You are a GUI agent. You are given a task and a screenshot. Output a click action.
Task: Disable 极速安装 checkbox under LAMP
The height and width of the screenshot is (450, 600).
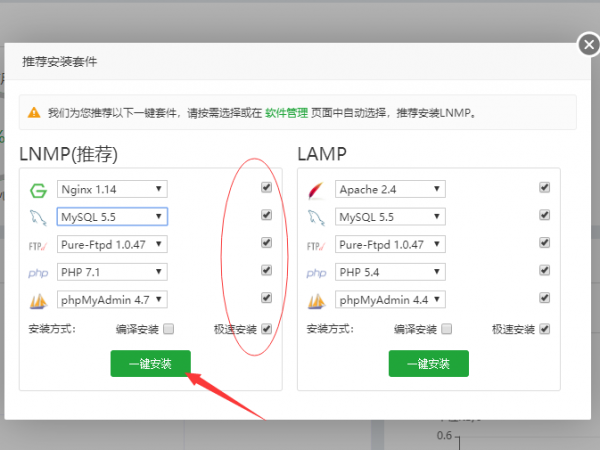544,328
